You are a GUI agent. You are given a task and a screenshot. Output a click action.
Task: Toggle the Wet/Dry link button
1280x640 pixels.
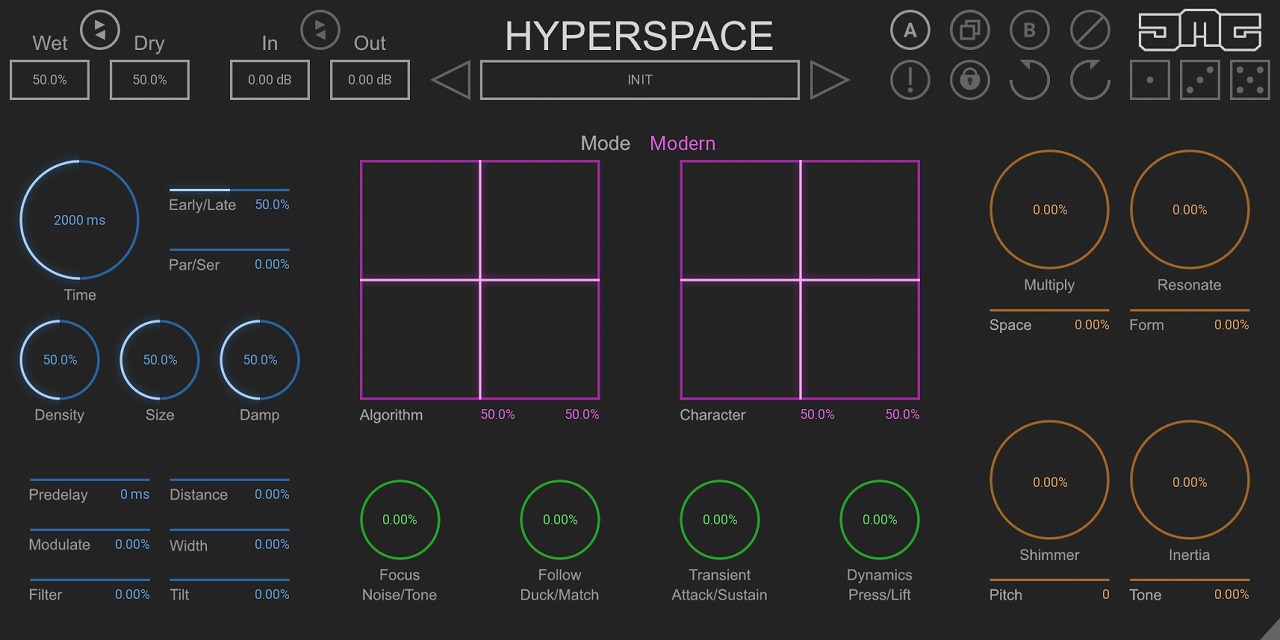(x=100, y=29)
